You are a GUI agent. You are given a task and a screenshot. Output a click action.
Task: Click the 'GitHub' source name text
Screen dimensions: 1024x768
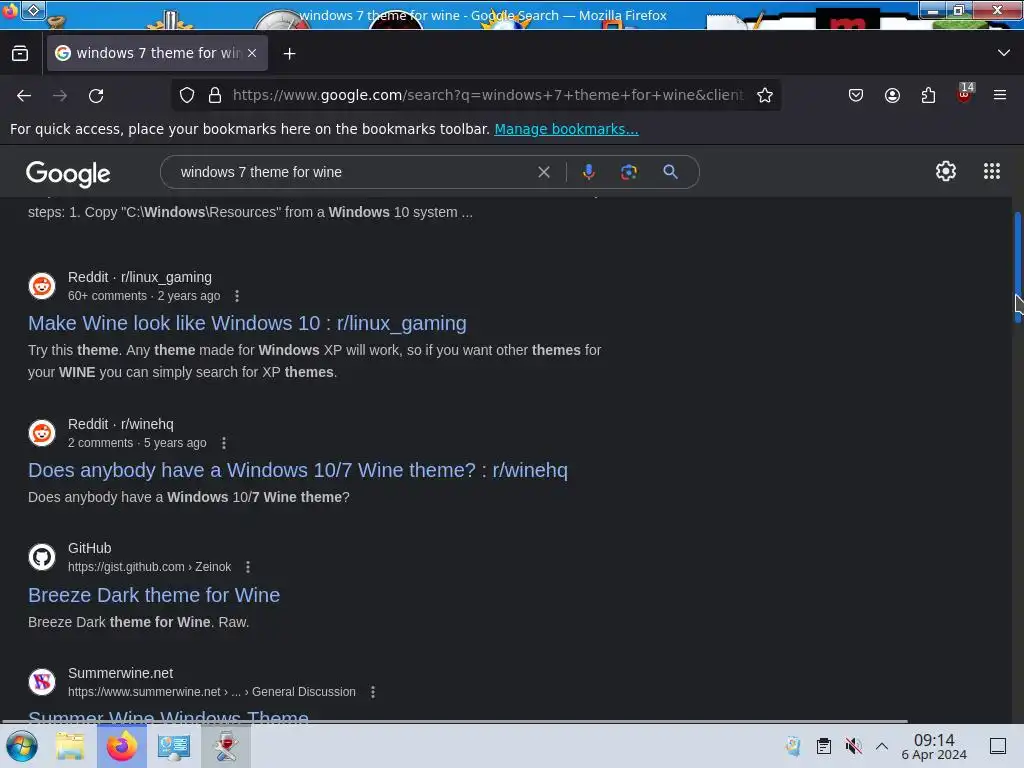(89, 549)
